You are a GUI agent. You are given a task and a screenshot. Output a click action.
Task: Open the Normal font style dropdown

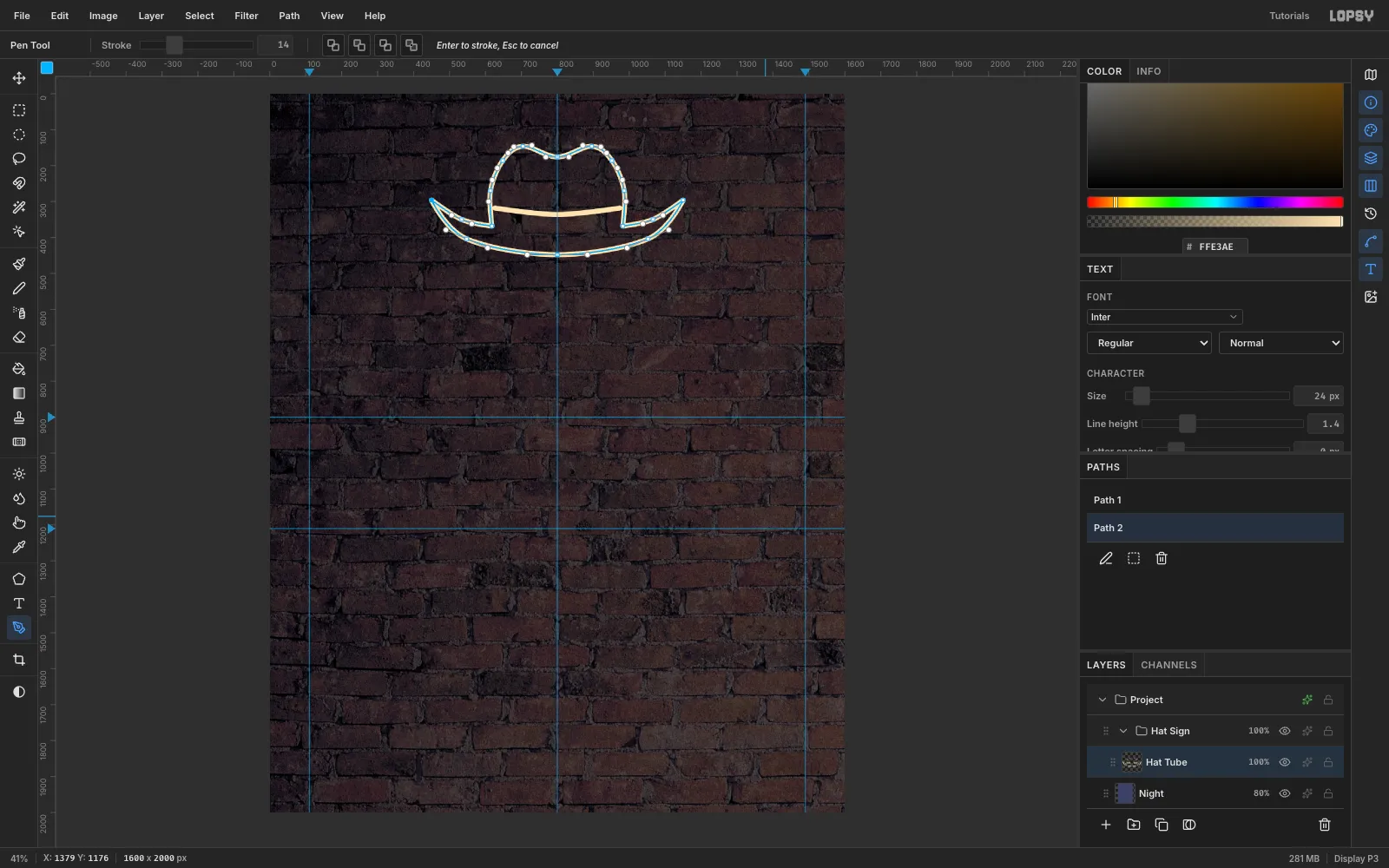coord(1281,343)
